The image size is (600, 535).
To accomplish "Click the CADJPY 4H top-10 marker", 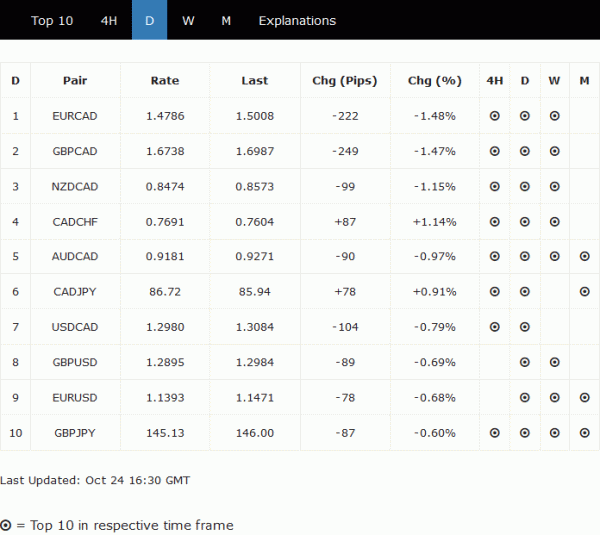I will (x=495, y=292).
